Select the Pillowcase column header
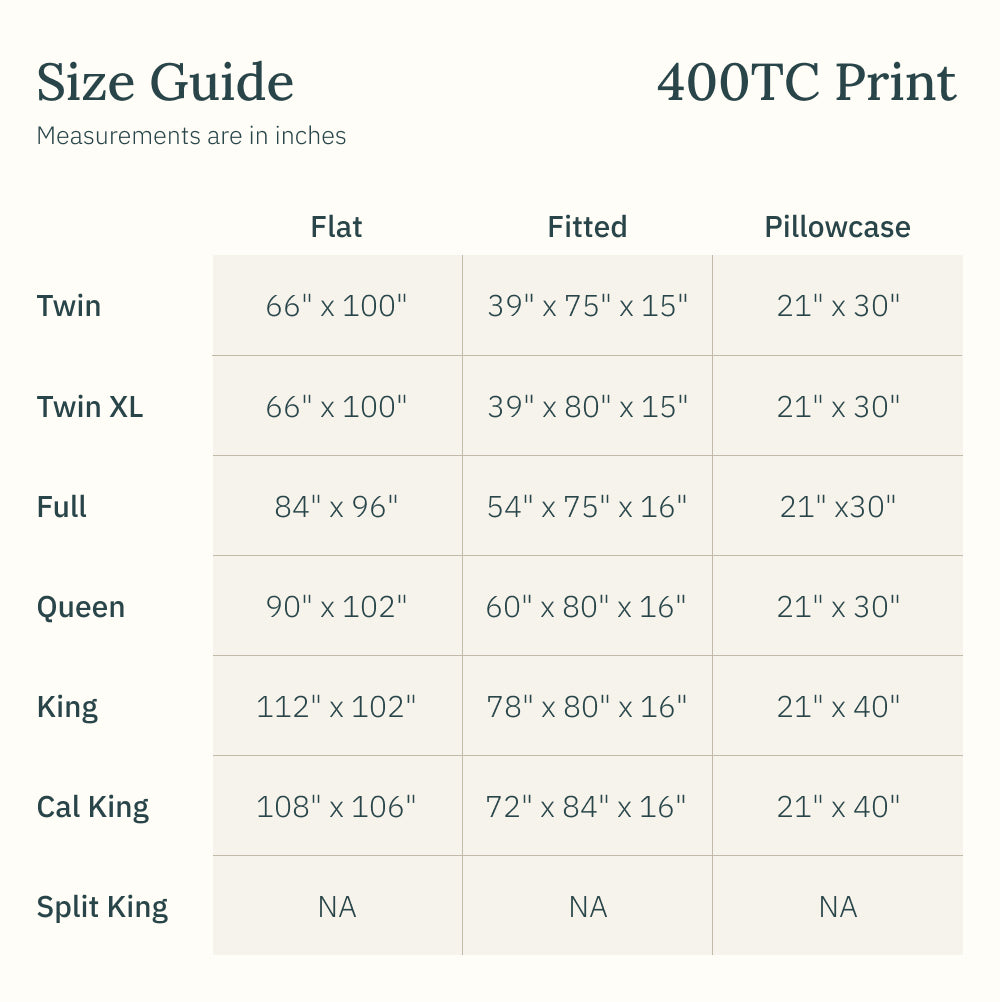1000x1002 pixels. coord(837,227)
